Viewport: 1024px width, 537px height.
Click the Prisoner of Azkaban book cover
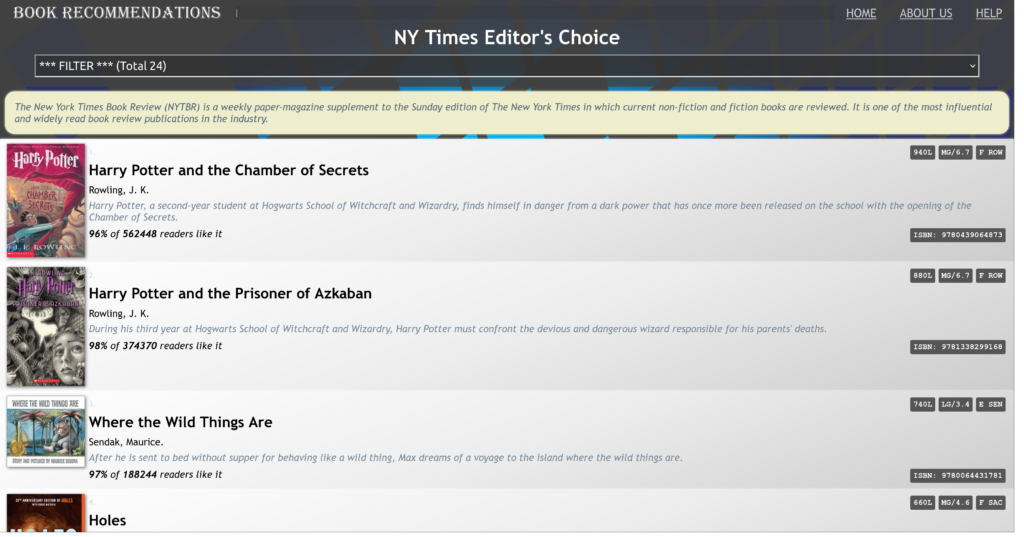pyautogui.click(x=46, y=326)
